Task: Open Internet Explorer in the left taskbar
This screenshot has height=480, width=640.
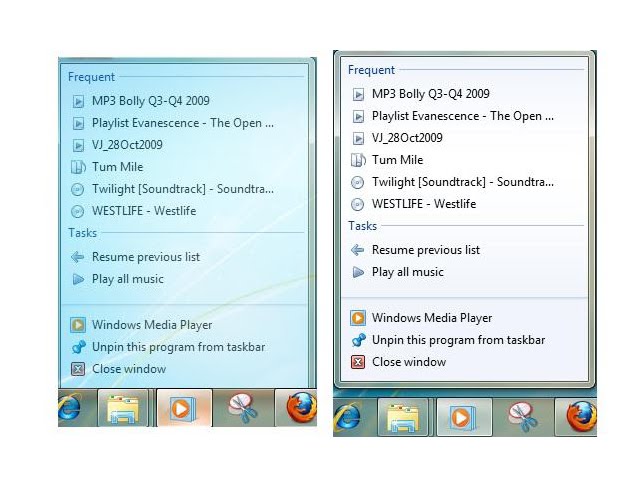Action: pyautogui.click(x=70, y=408)
